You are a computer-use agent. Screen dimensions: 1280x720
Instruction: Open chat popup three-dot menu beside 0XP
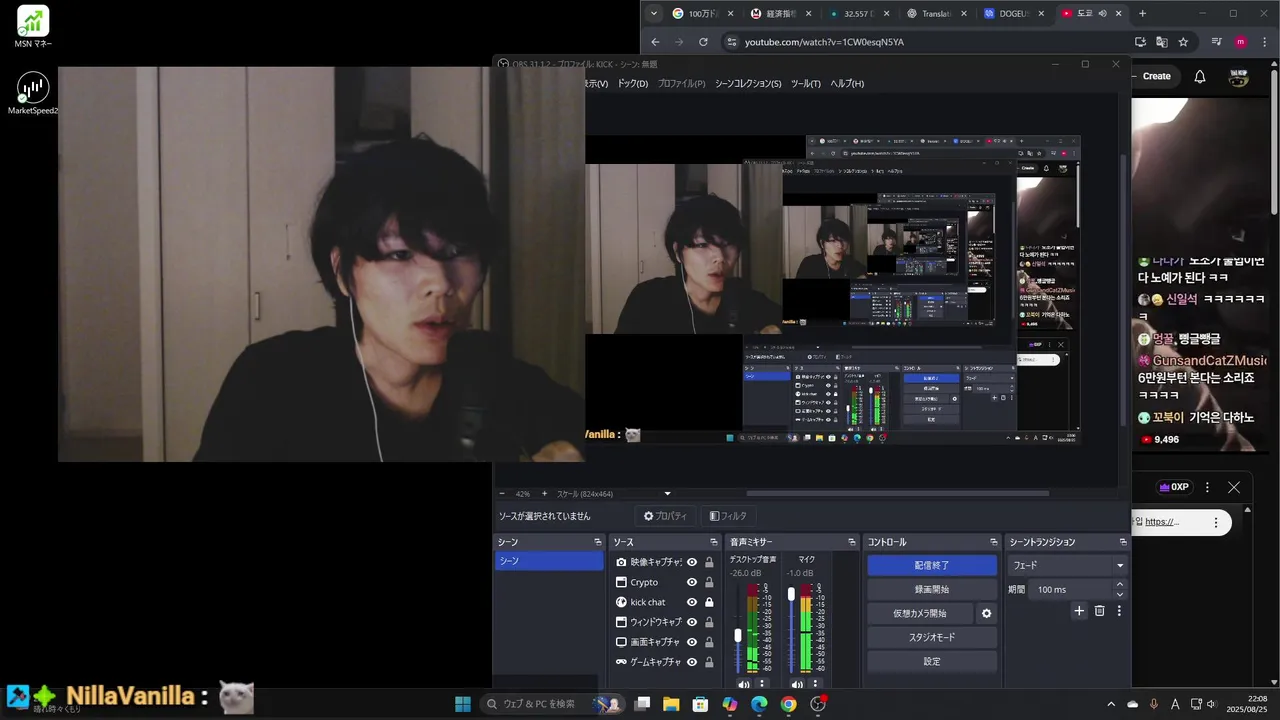(1207, 487)
